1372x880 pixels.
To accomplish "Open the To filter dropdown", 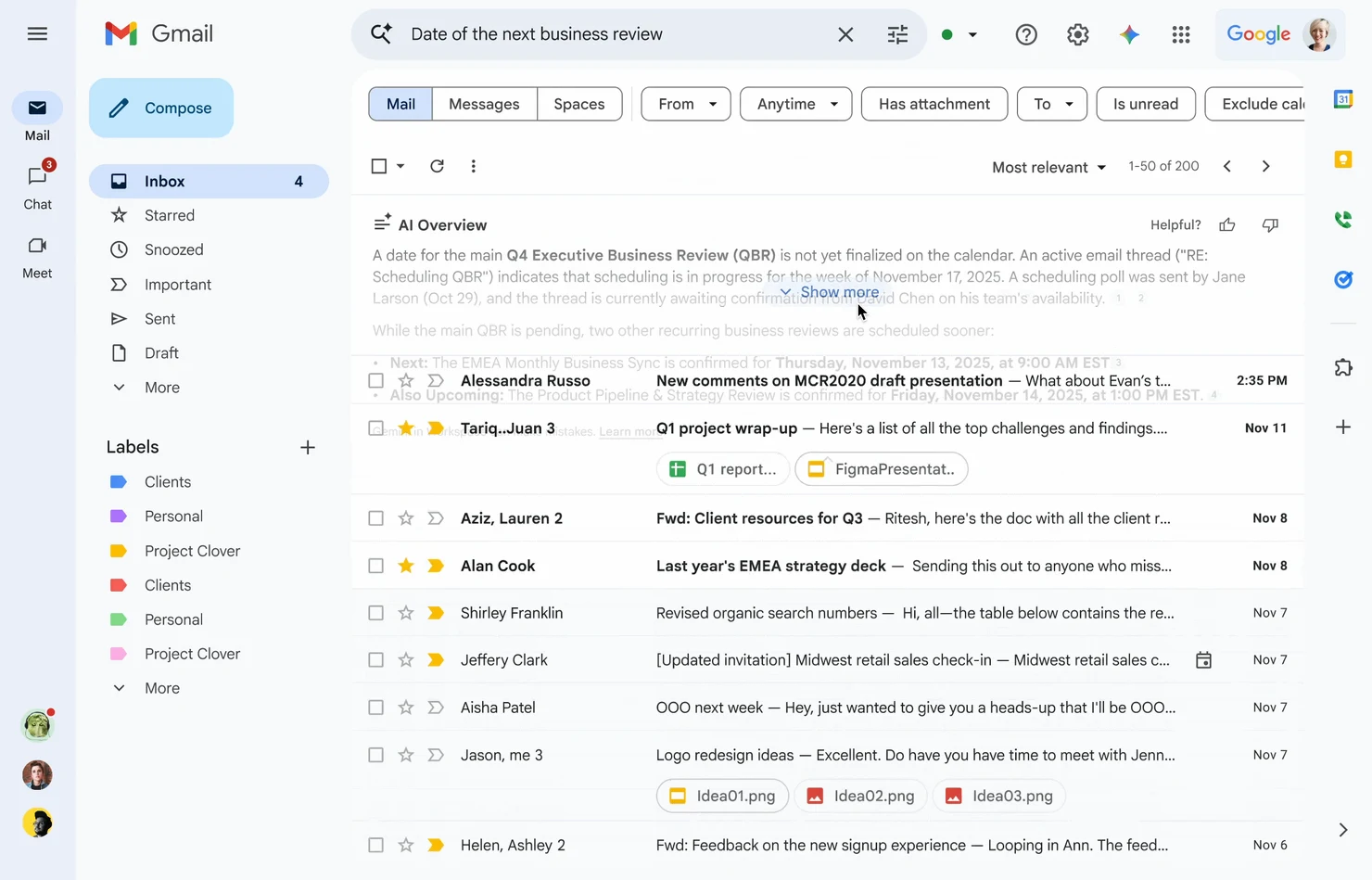I will coord(1052,104).
